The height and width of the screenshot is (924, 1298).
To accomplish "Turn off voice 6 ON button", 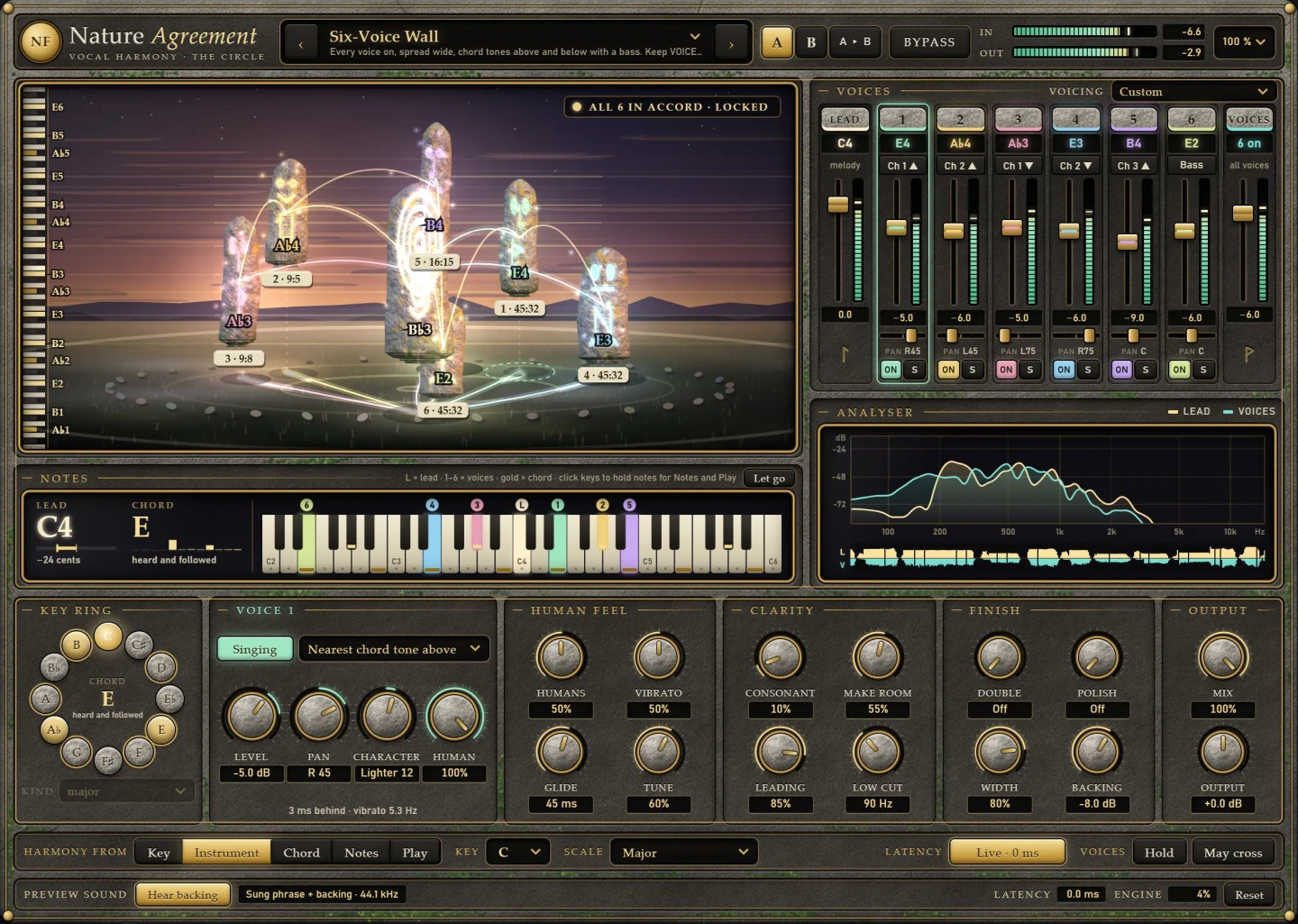I will (1179, 370).
